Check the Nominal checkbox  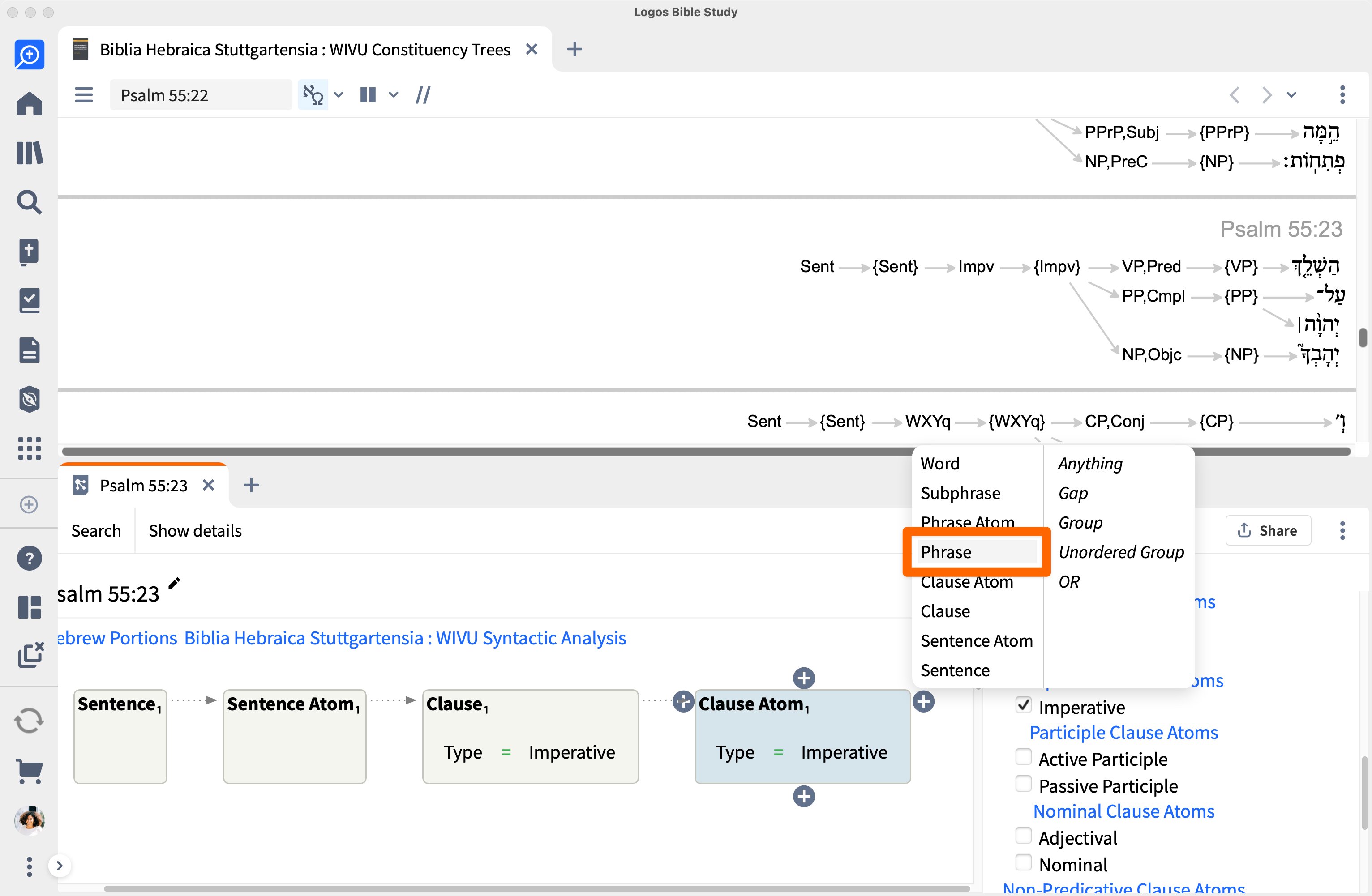click(x=1023, y=862)
